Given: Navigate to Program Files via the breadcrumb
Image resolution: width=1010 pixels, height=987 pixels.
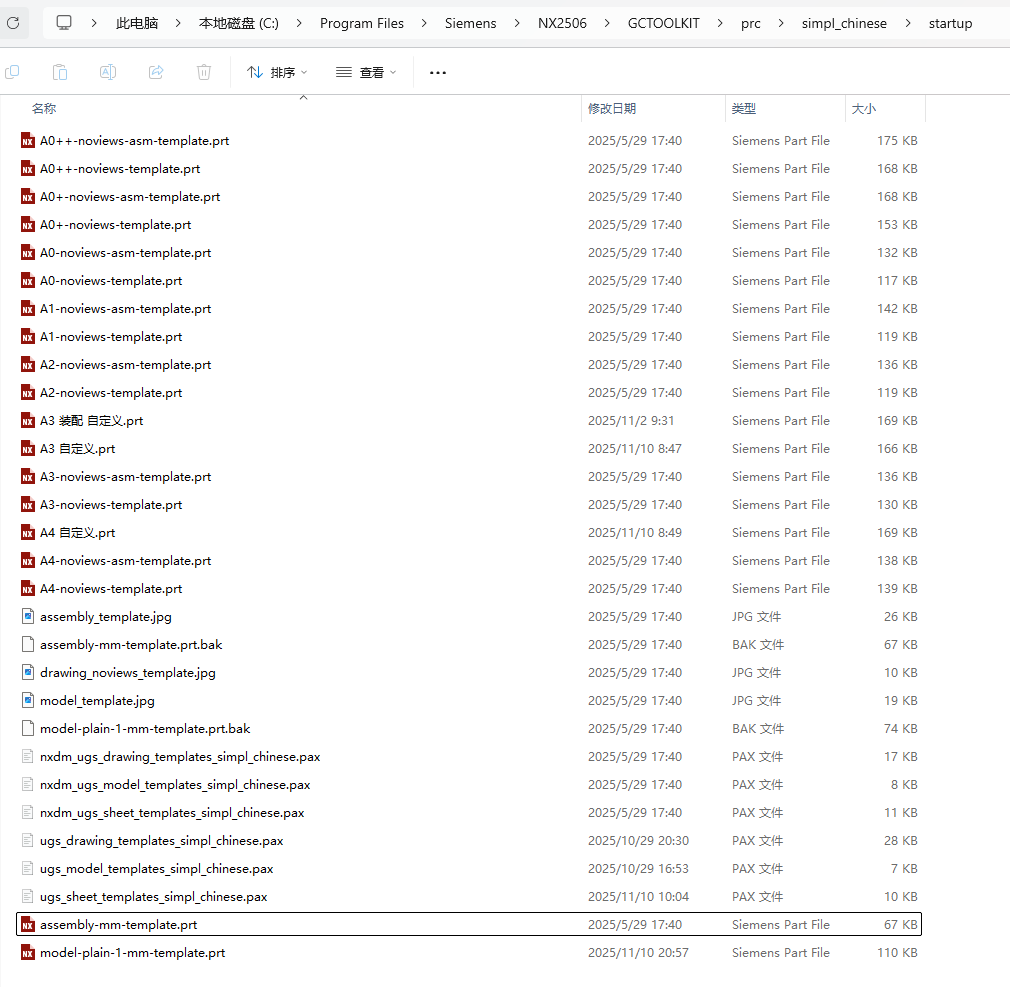Looking at the screenshot, I should (362, 22).
